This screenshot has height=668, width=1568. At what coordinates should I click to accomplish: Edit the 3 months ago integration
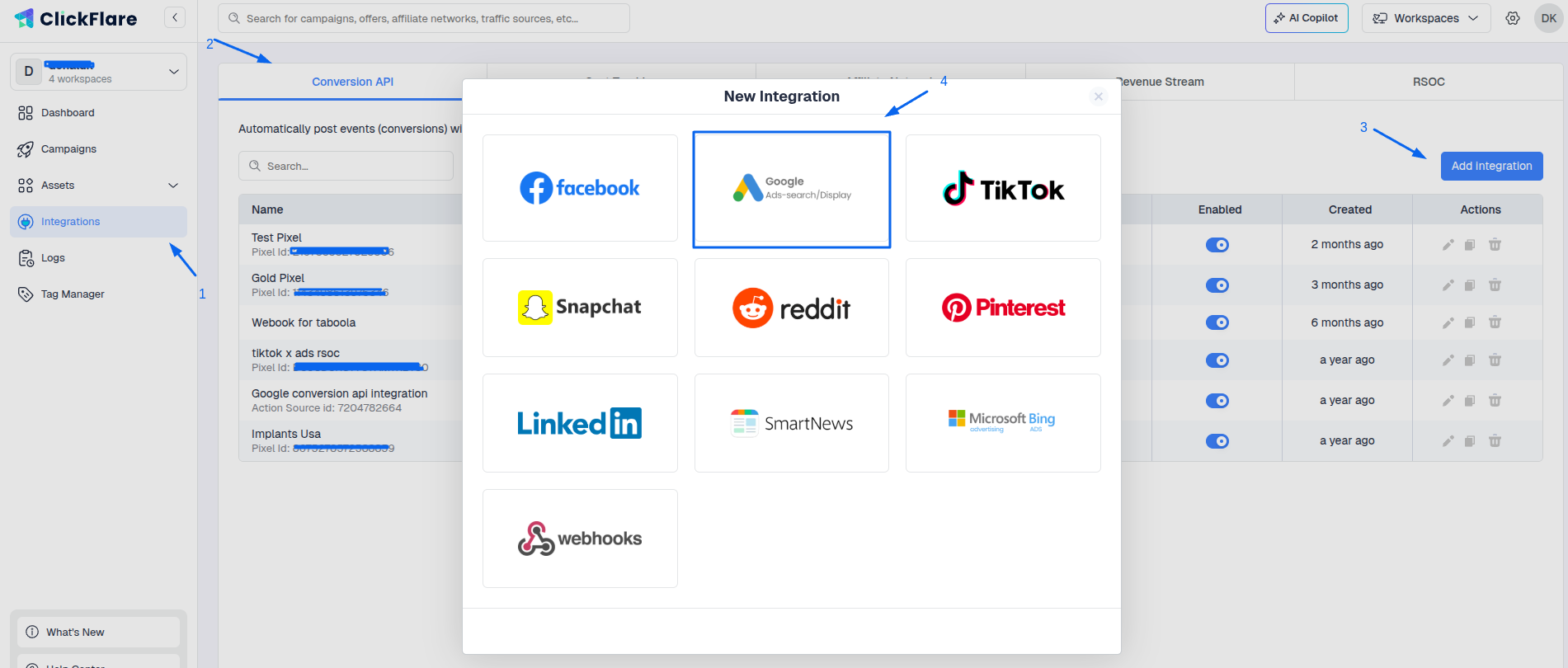click(x=1448, y=285)
